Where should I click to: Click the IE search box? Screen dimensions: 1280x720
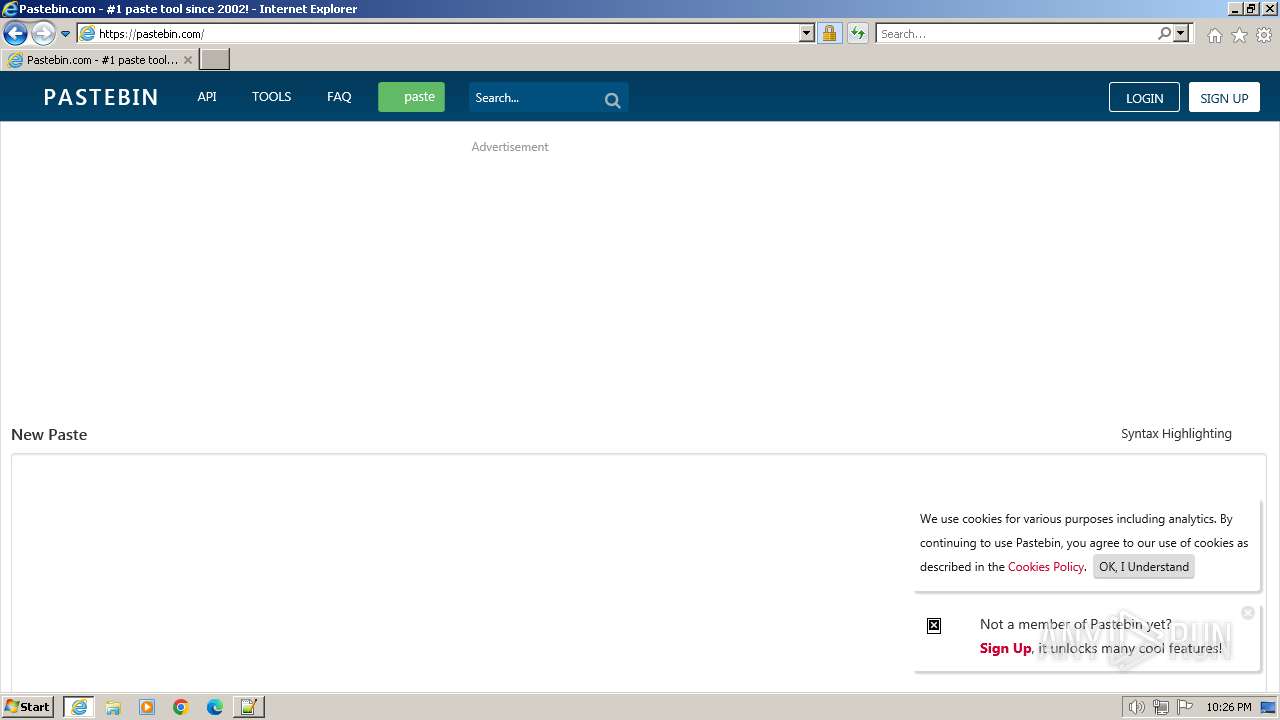point(1015,33)
